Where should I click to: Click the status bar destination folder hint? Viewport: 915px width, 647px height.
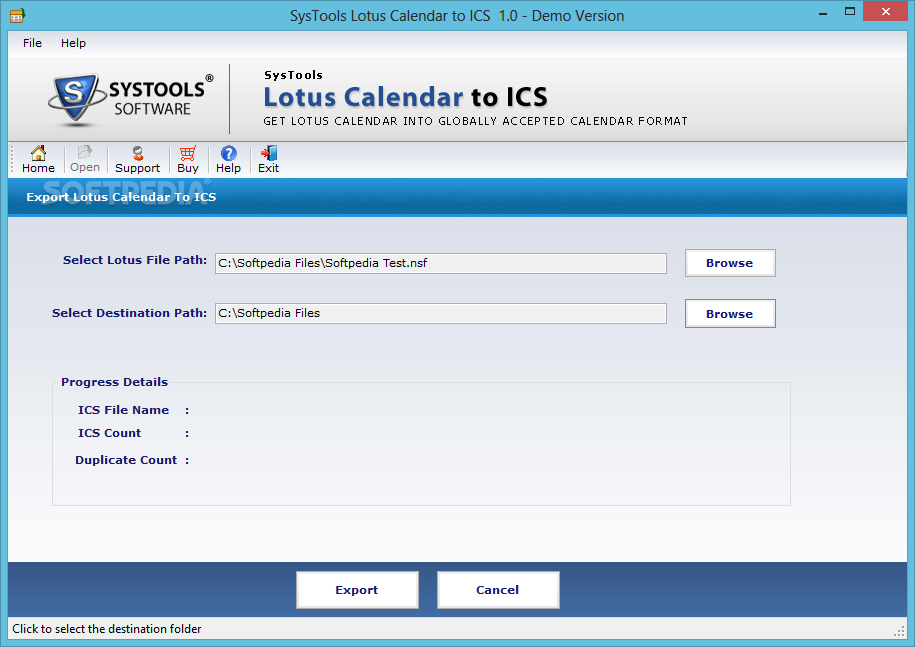click(x=106, y=629)
